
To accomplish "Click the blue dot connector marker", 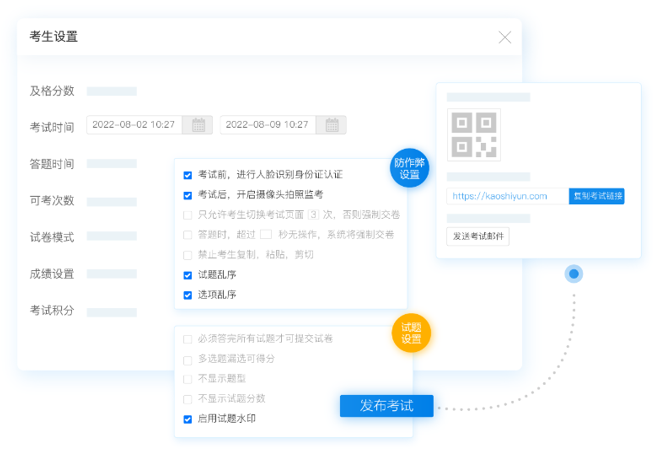I will click(x=573, y=273).
